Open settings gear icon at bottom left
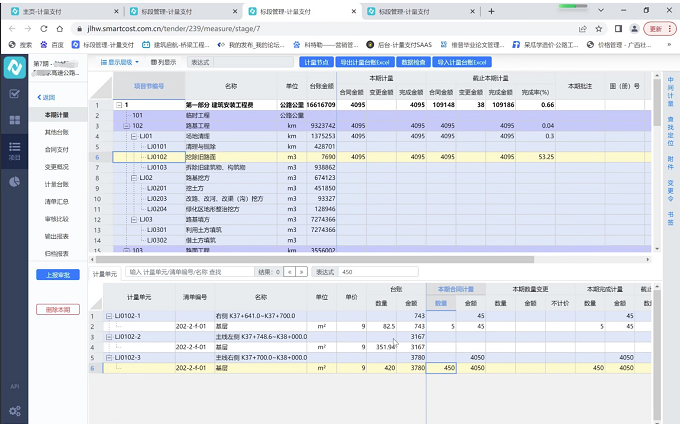The height and width of the screenshot is (424, 680). [15, 410]
